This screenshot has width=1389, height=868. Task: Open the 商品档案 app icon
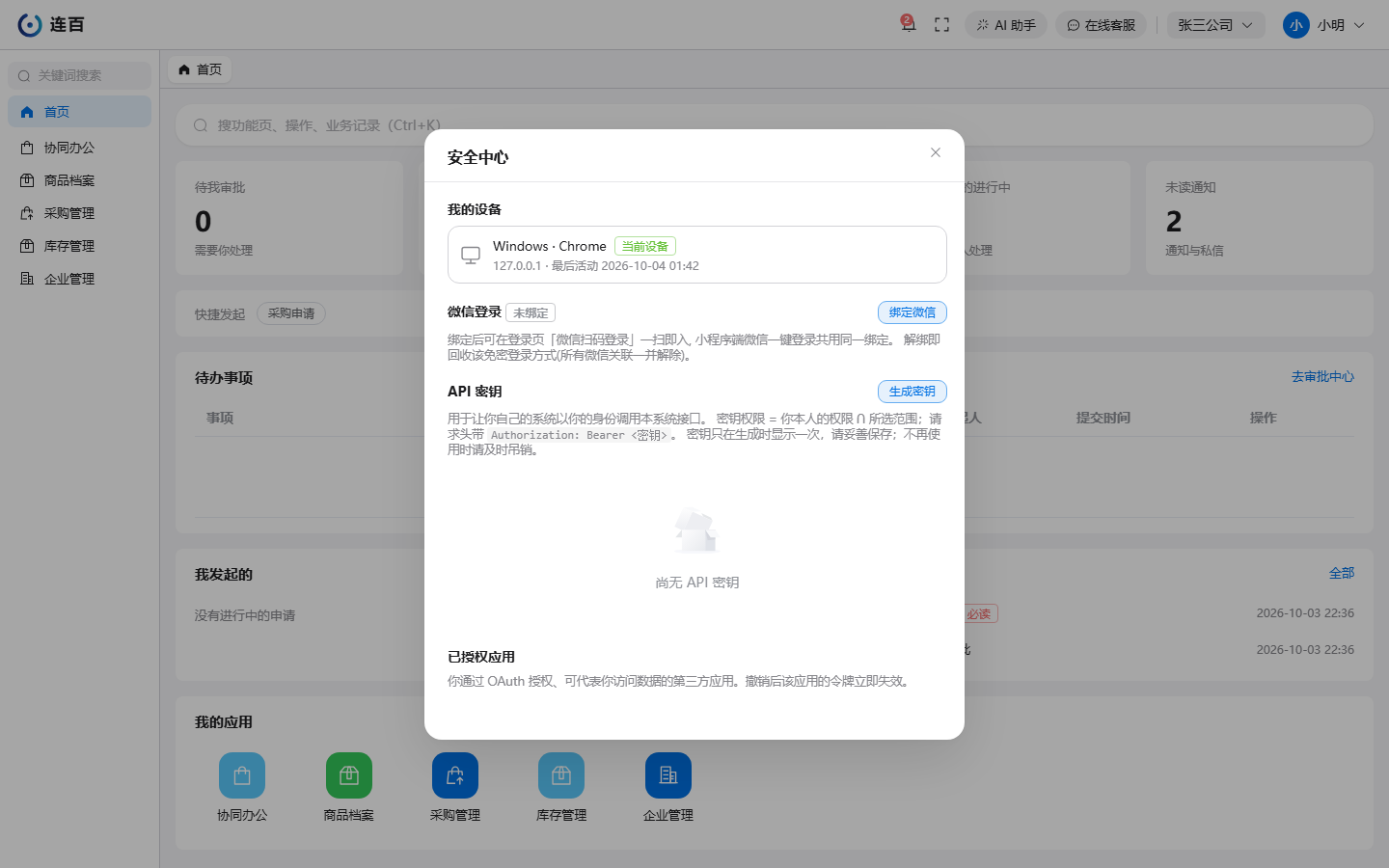point(349,775)
